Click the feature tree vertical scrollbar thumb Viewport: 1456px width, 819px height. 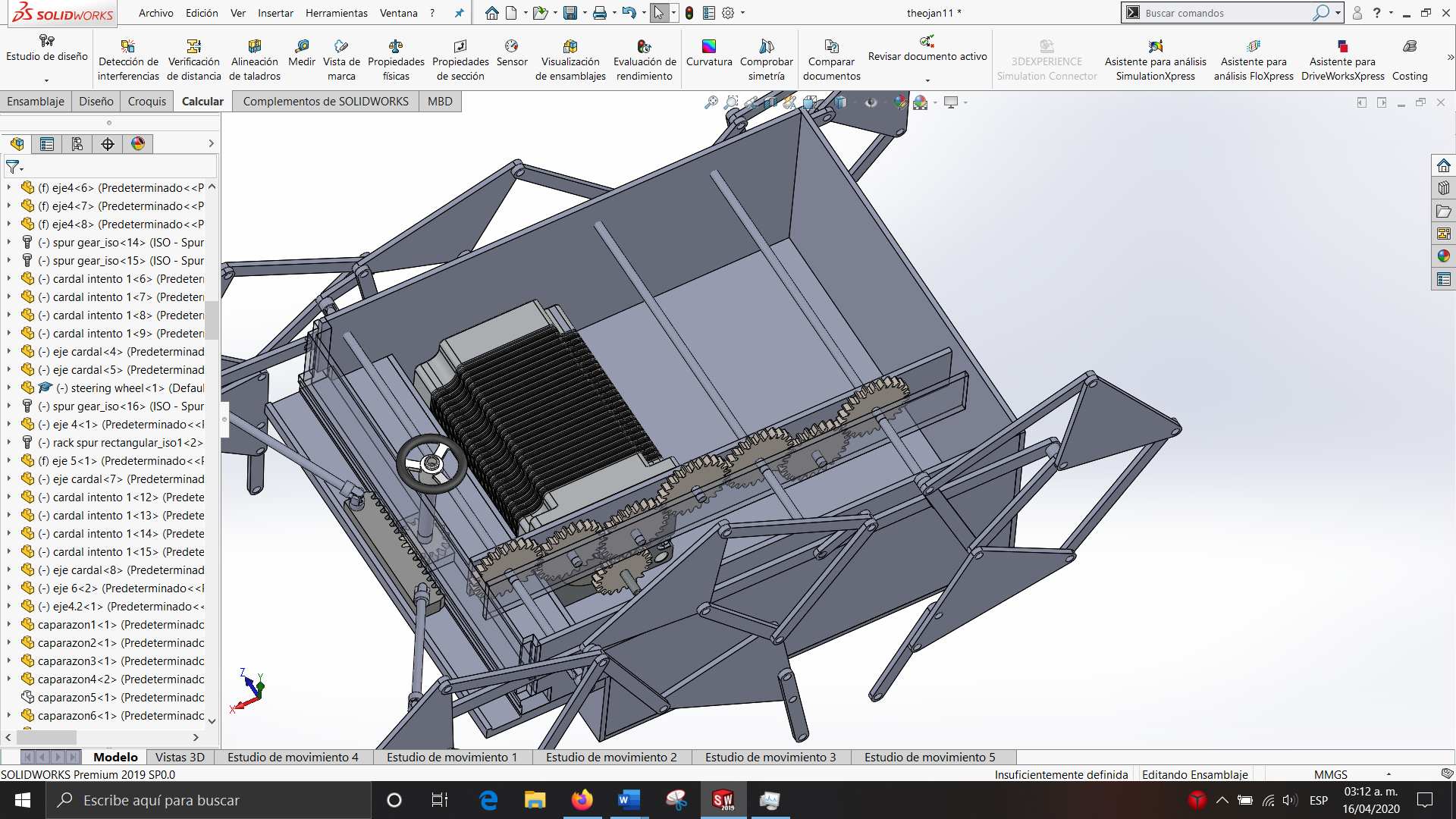tap(212, 321)
